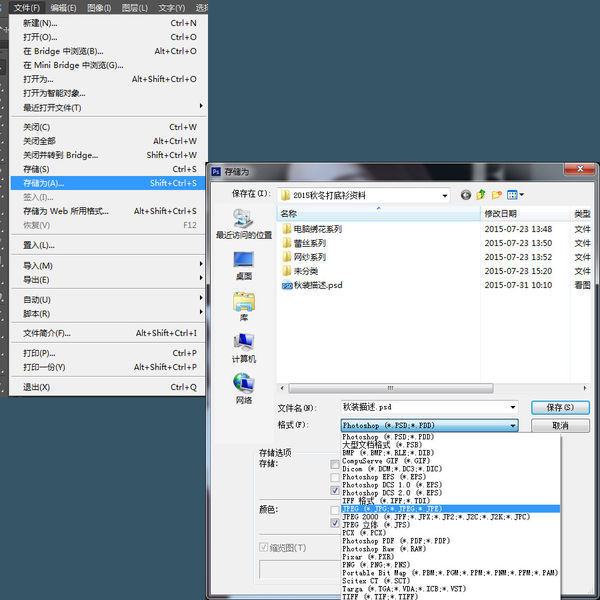The height and width of the screenshot is (600, 600).
Task: Choose 在 Bridge 中浏览(B)... item
Action: [108, 51]
